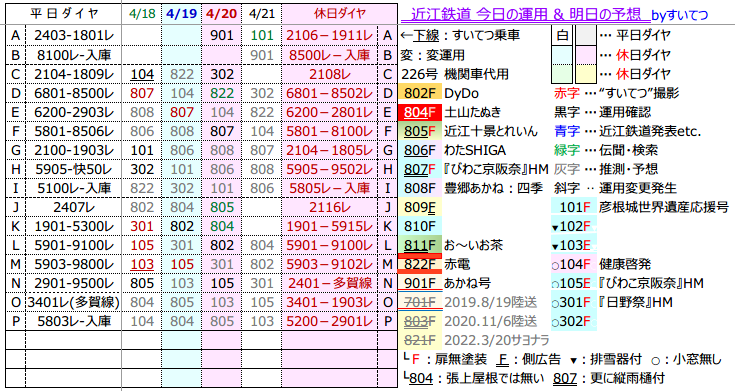
Task: Click the weekday cell 1901-5300レ
Action: click(x=74, y=226)
